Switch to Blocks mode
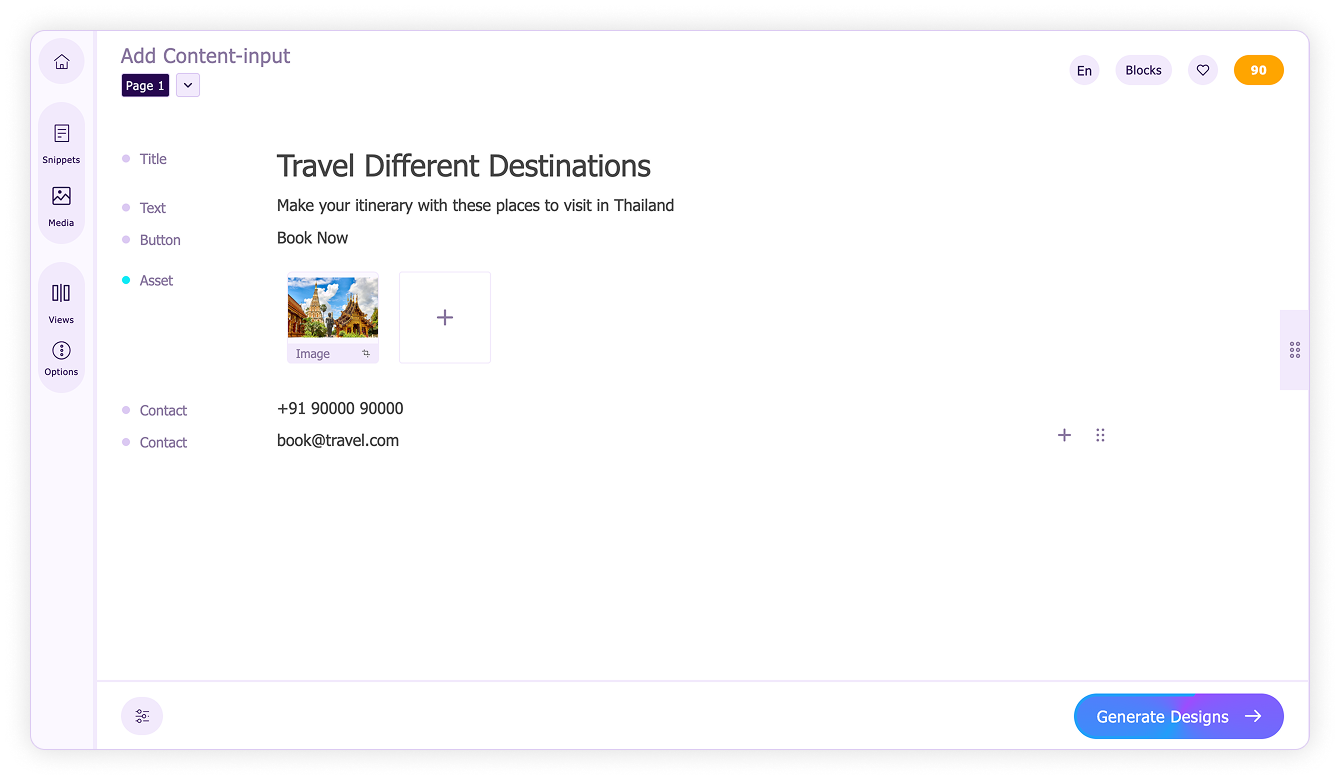Viewport: 1340px width, 780px height. pyautogui.click(x=1143, y=70)
